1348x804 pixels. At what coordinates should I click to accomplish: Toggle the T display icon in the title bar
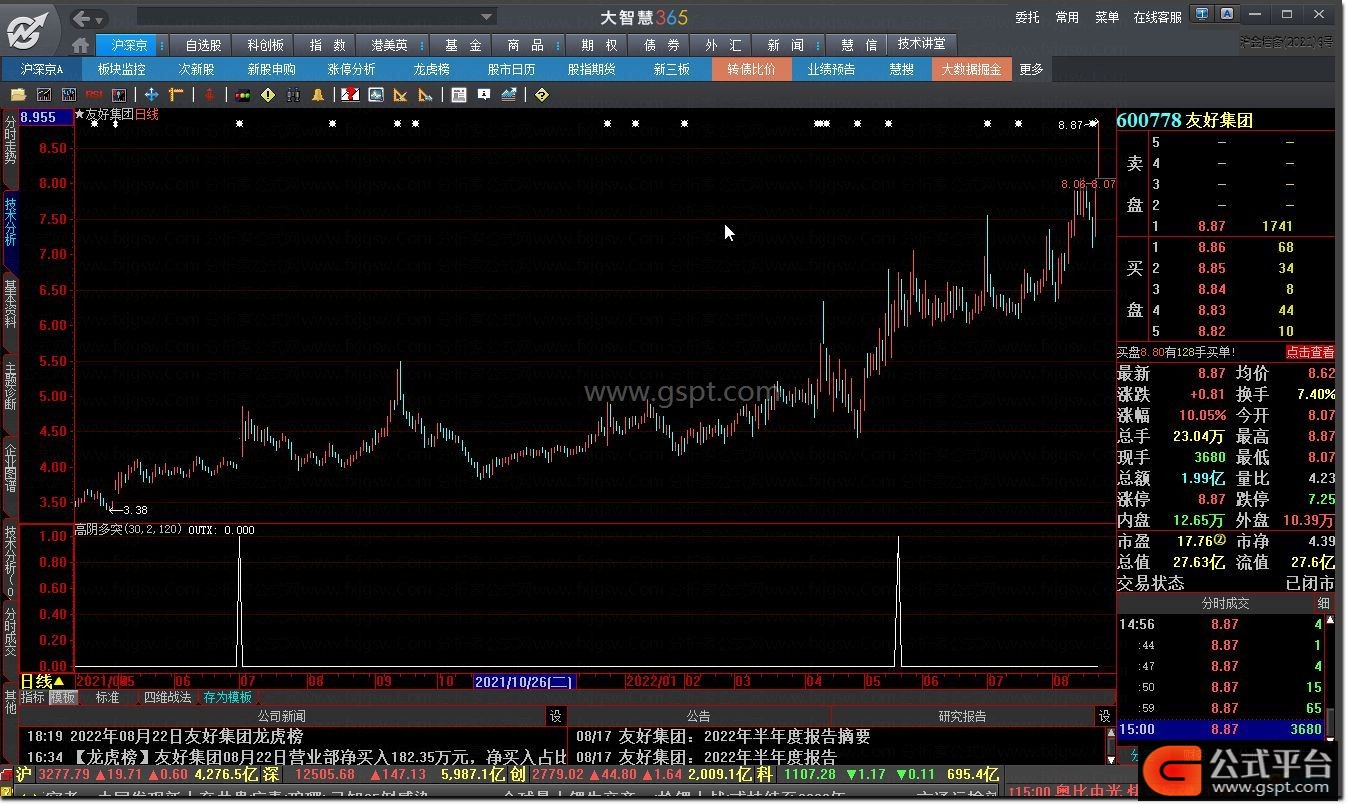click(x=1203, y=14)
